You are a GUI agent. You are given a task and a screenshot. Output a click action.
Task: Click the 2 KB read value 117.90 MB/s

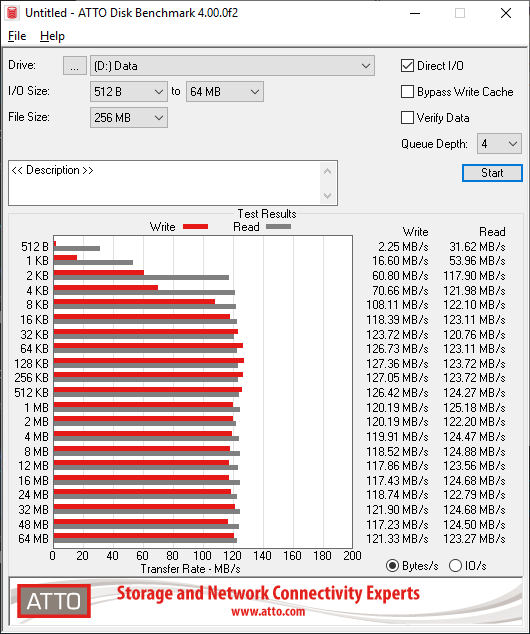[x=474, y=276]
